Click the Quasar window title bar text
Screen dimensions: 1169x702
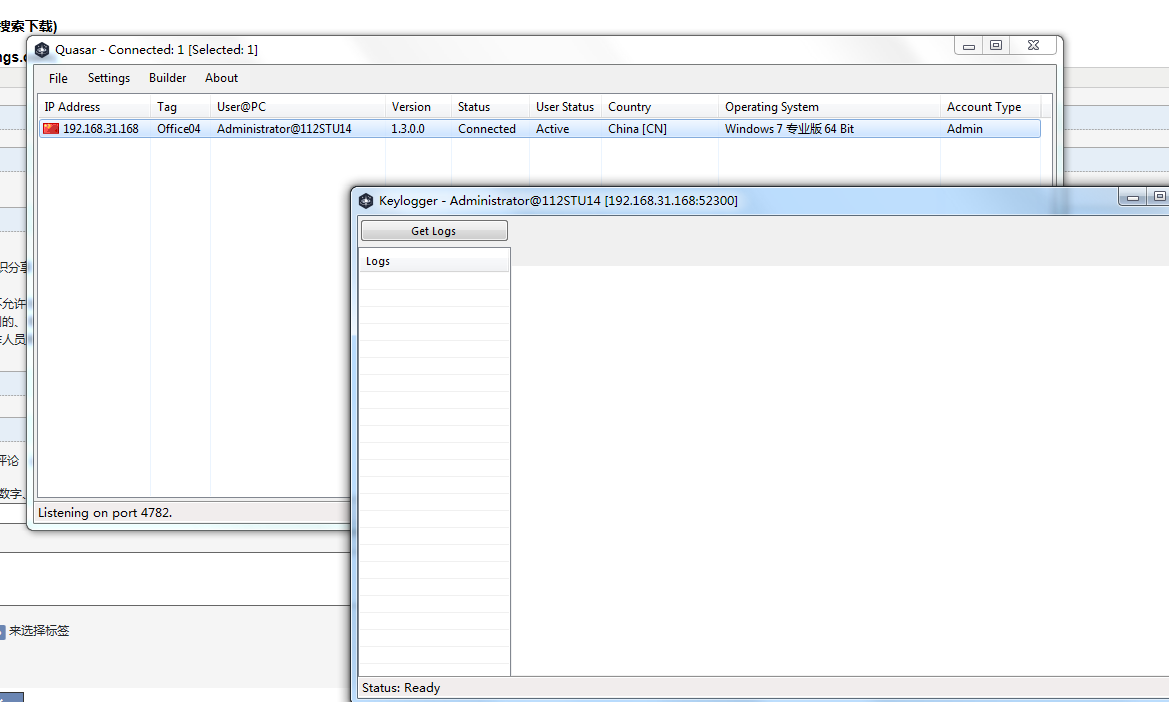click(157, 50)
